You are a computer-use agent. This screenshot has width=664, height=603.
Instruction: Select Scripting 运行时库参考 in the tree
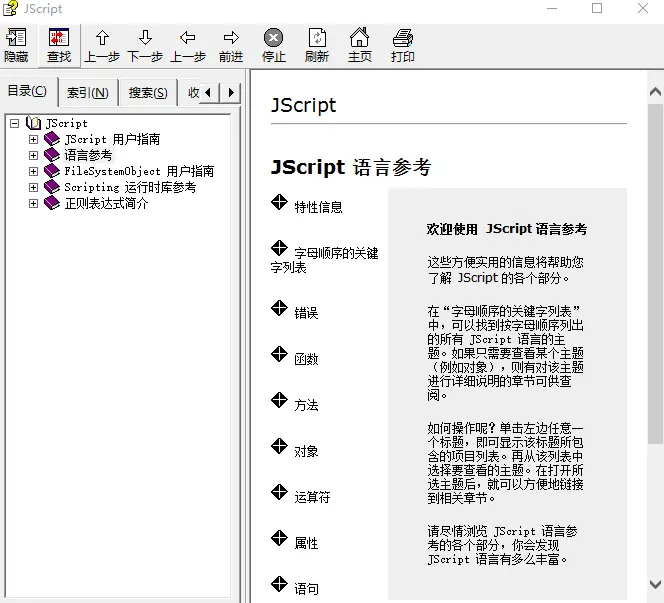pyautogui.click(x=130, y=187)
